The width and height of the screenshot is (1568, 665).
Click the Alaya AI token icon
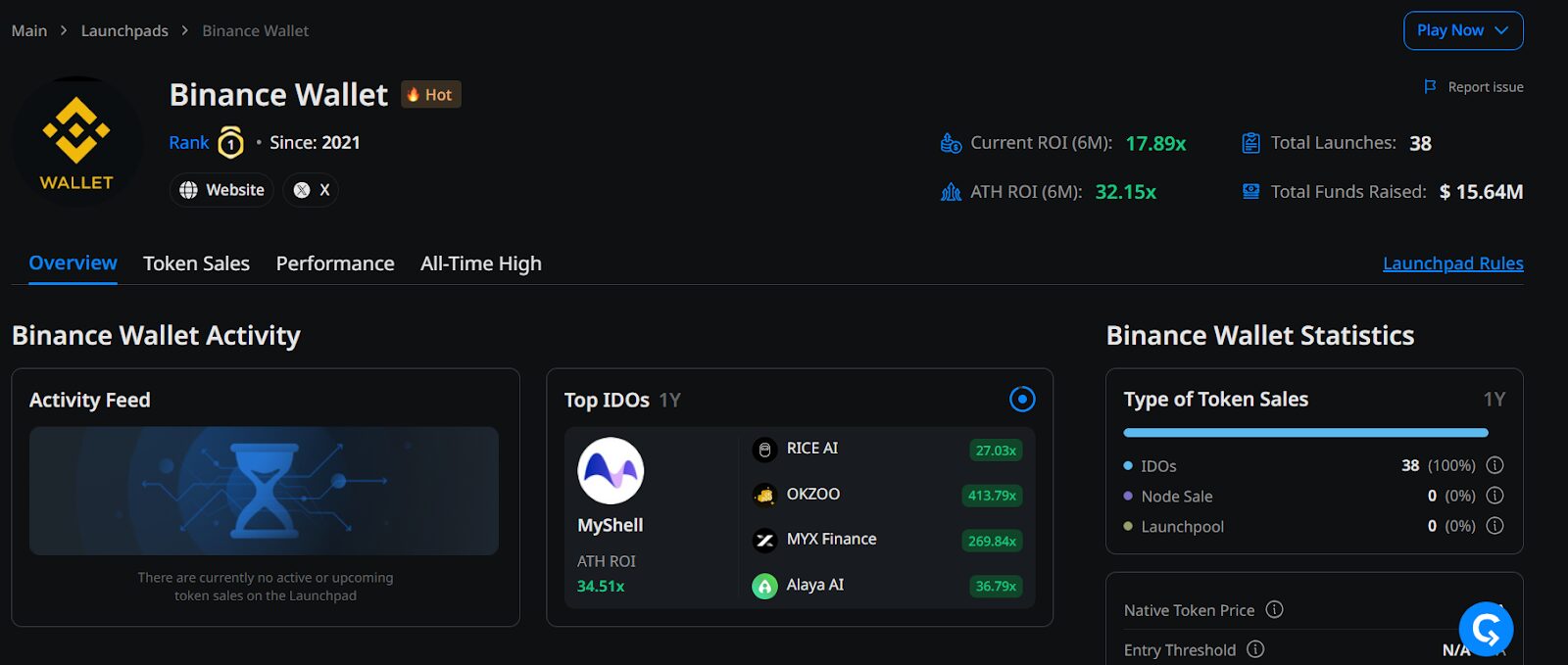point(764,586)
